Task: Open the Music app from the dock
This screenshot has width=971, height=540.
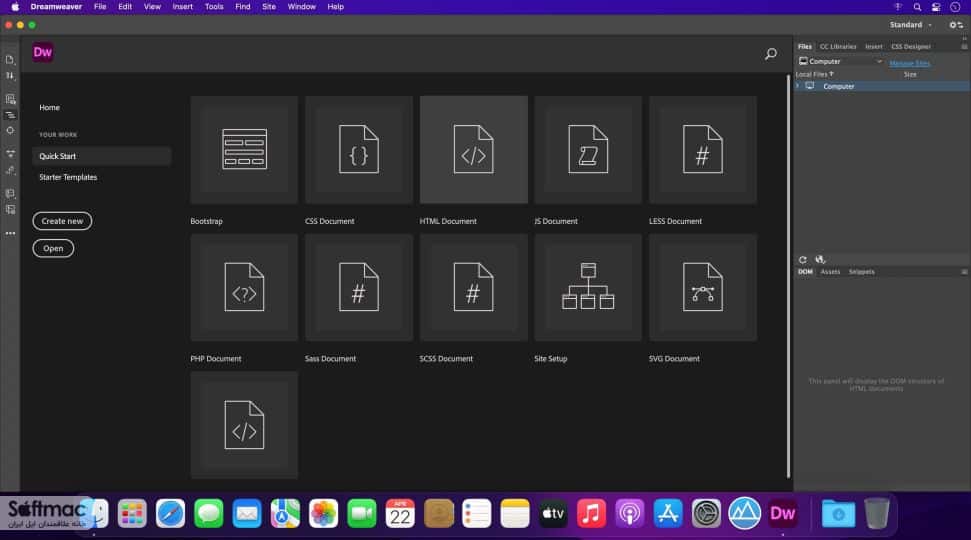Action: tap(591, 513)
